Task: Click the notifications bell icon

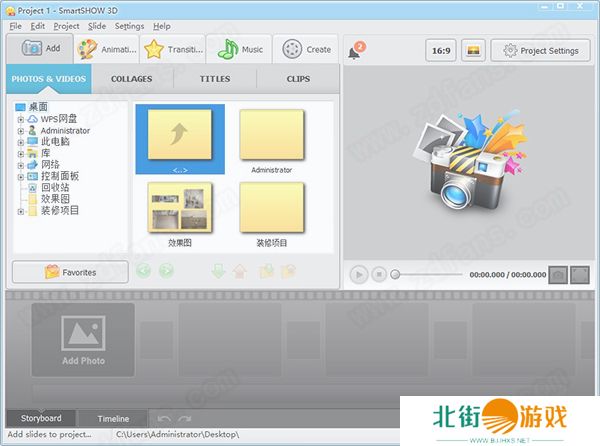Action: 356,51
